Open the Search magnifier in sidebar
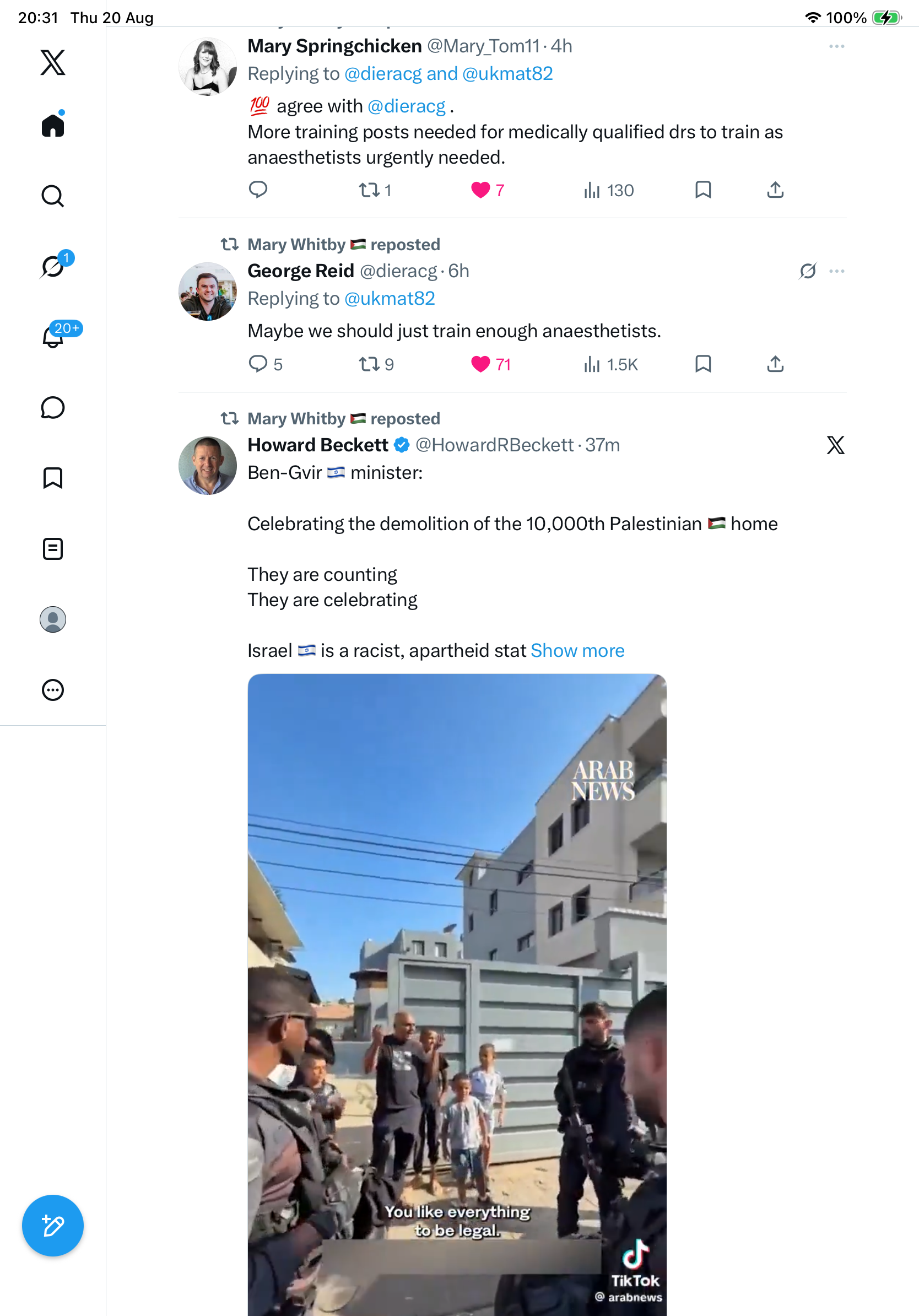This screenshot has width=919, height=1316. (x=53, y=196)
